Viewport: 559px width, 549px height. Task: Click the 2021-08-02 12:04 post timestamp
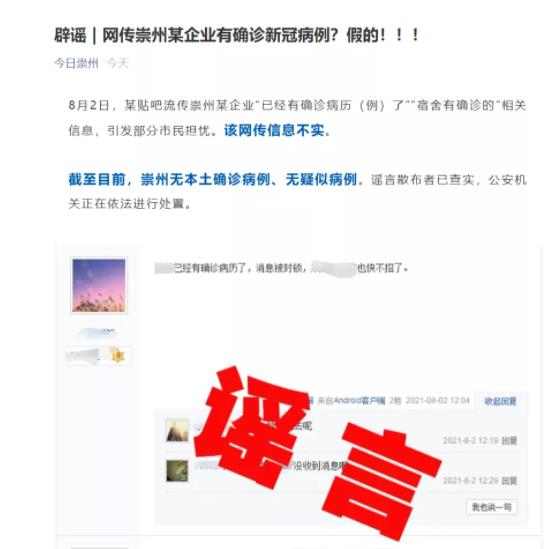click(438, 401)
